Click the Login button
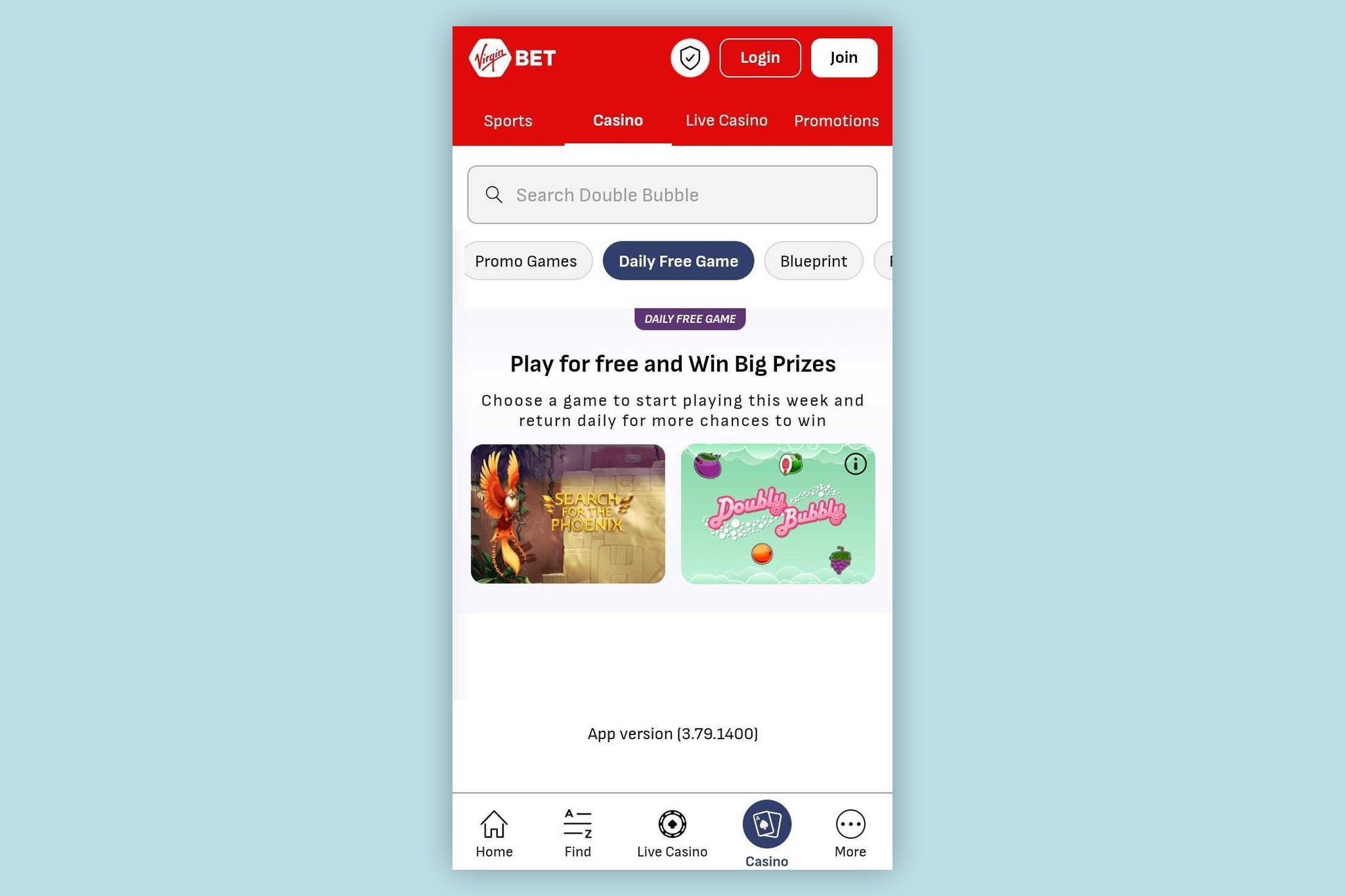The image size is (1345, 896). point(760,57)
